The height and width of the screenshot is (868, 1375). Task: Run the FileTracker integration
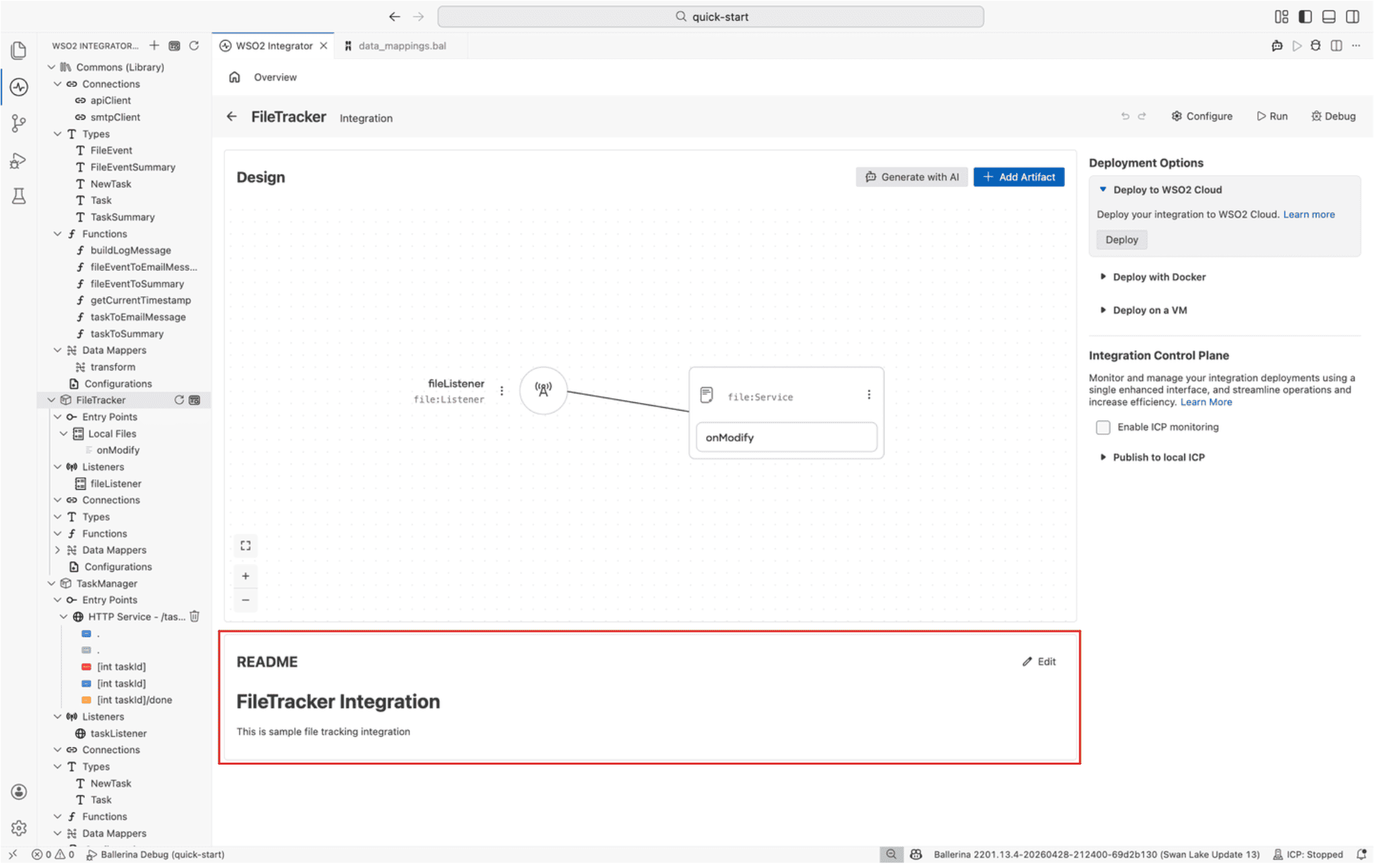point(1272,116)
